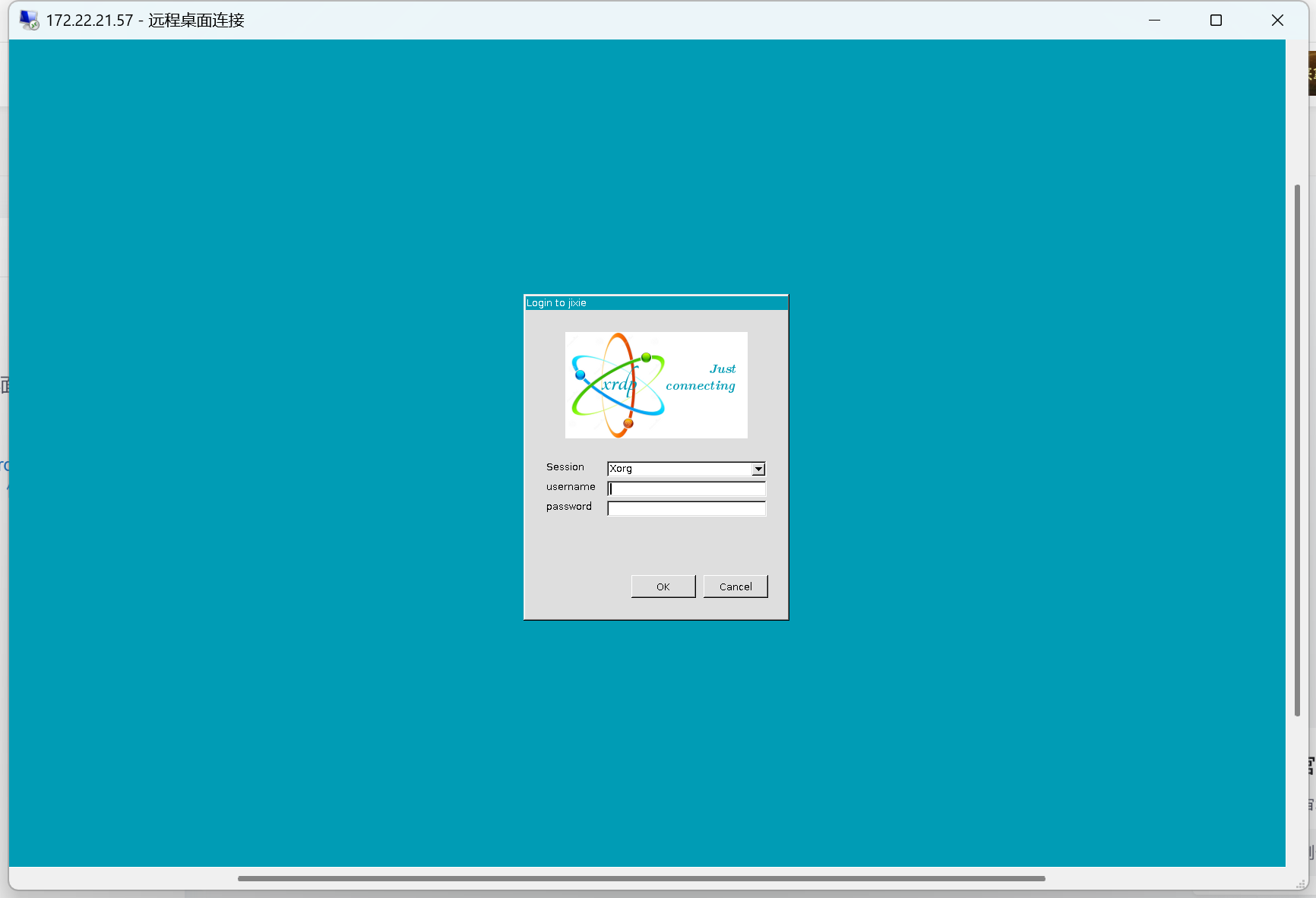The width and height of the screenshot is (1316, 898).
Task: Click the 'Session' label
Action: click(x=565, y=467)
